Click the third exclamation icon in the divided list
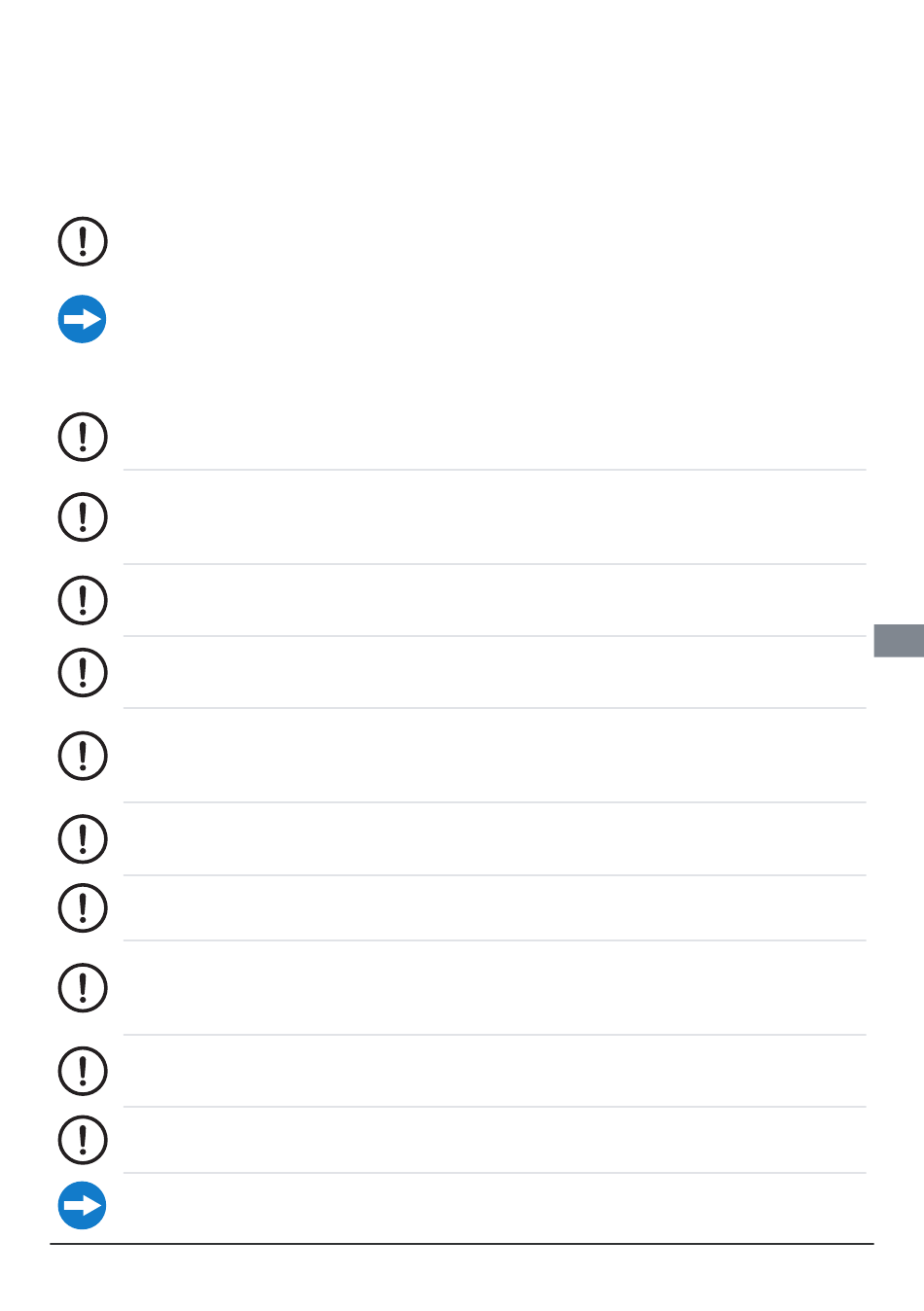Viewport: 924px width, 1311px height. coord(83,600)
